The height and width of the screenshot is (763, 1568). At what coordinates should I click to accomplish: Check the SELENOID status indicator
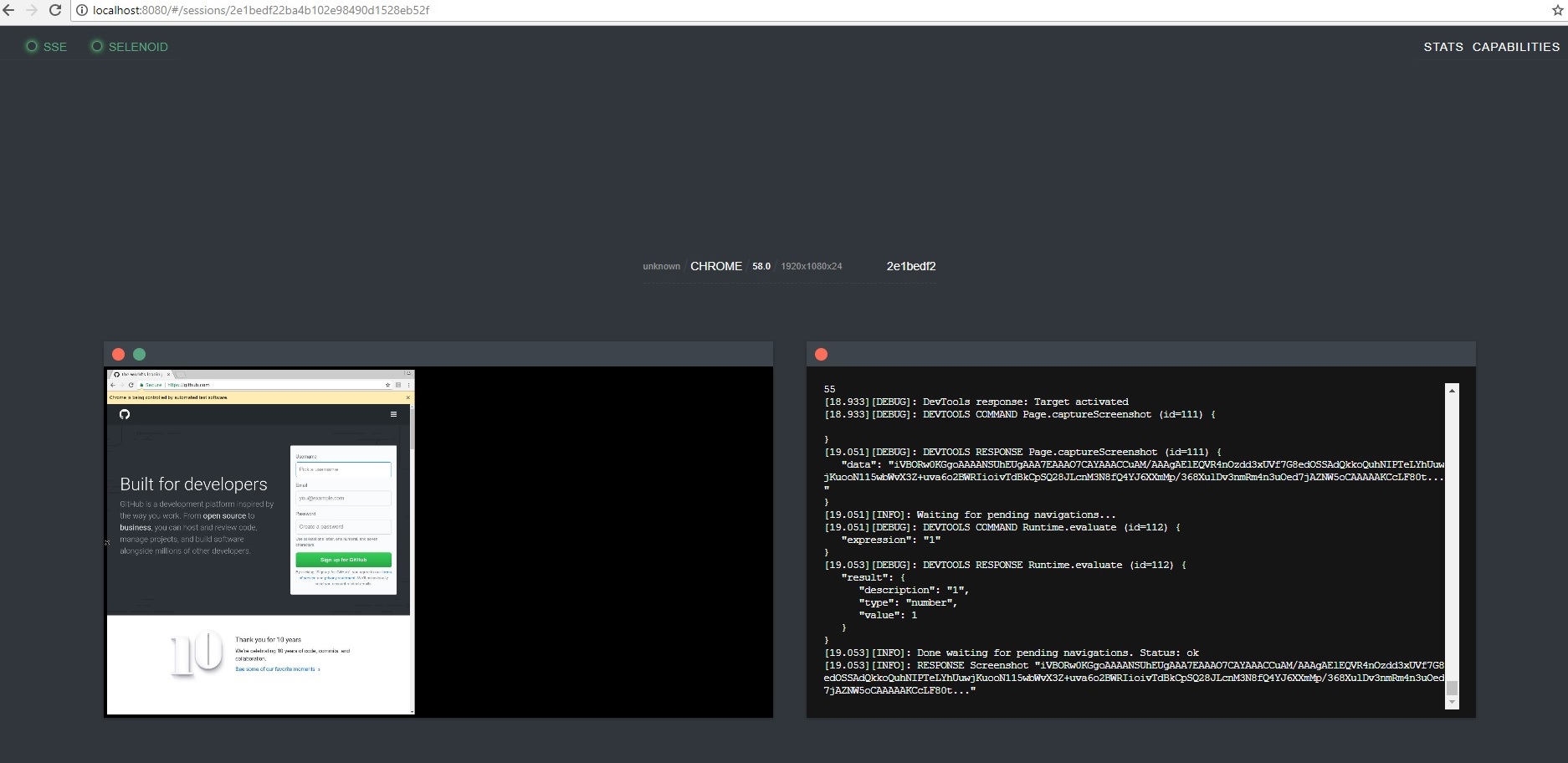(96, 47)
